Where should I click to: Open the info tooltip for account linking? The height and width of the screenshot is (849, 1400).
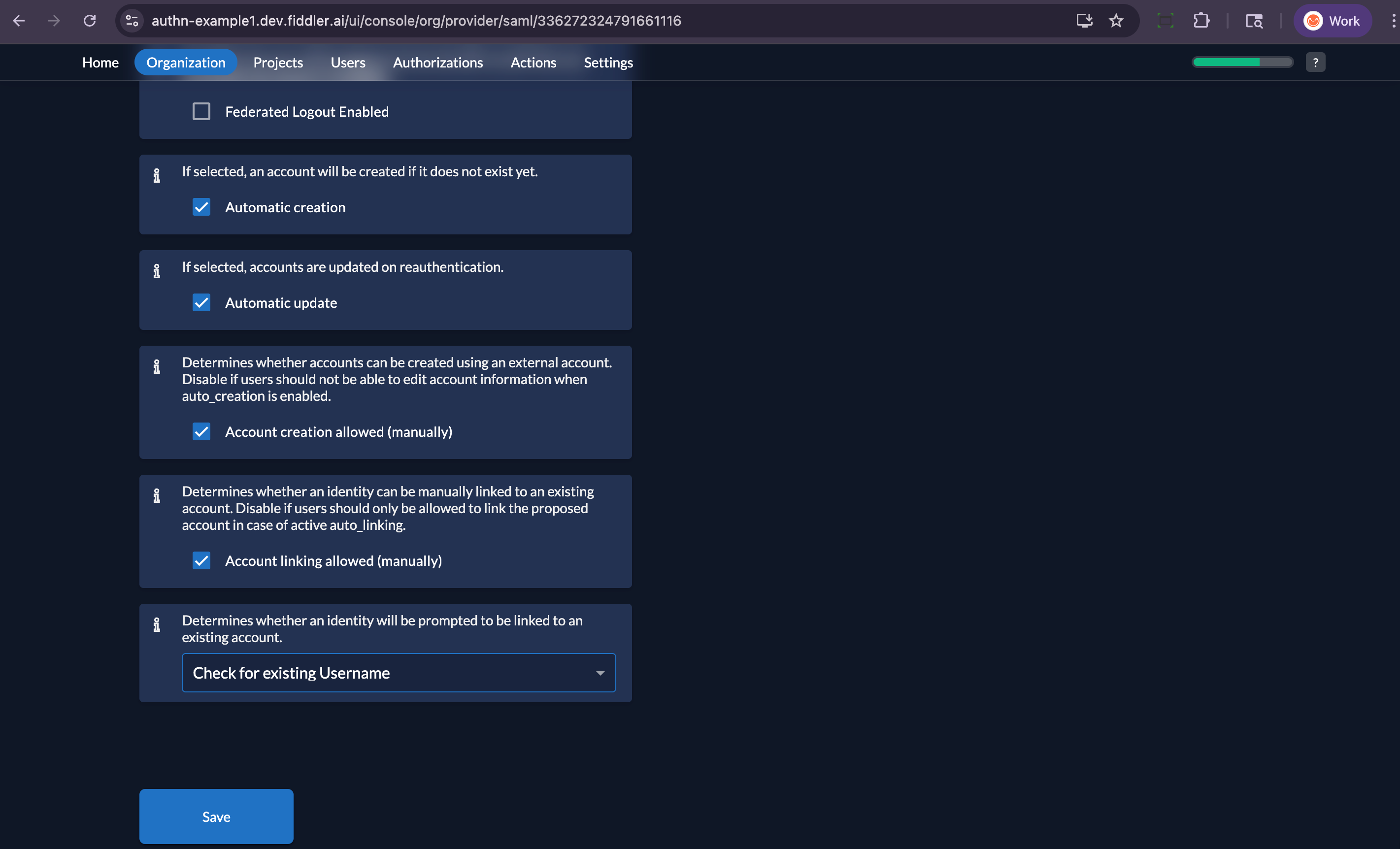[x=157, y=495]
